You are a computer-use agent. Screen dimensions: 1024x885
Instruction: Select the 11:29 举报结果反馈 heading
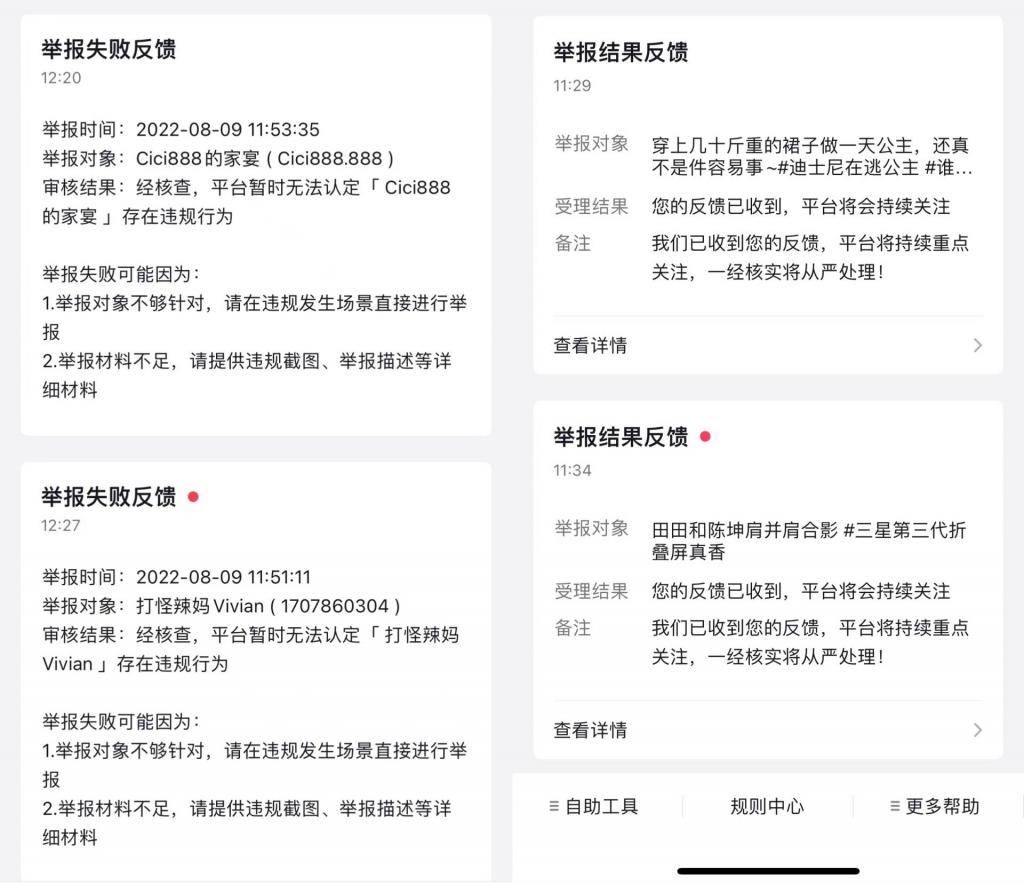point(621,53)
